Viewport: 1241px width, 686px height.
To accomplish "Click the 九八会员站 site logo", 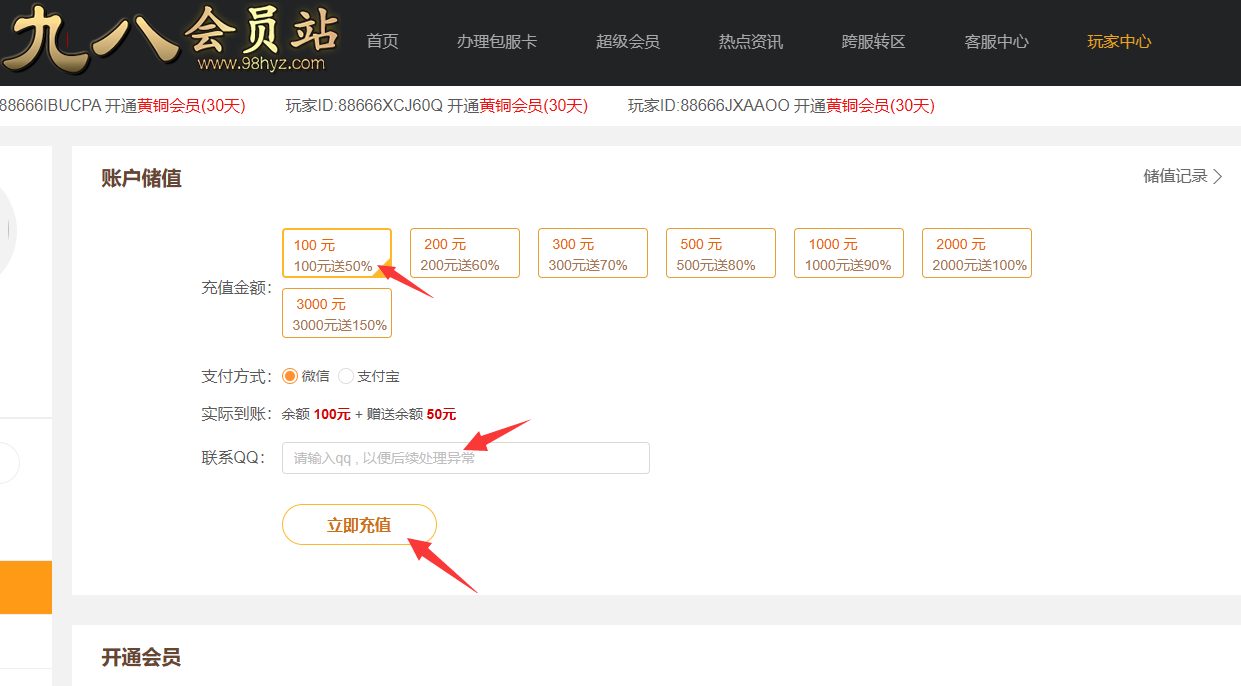I will [172, 40].
